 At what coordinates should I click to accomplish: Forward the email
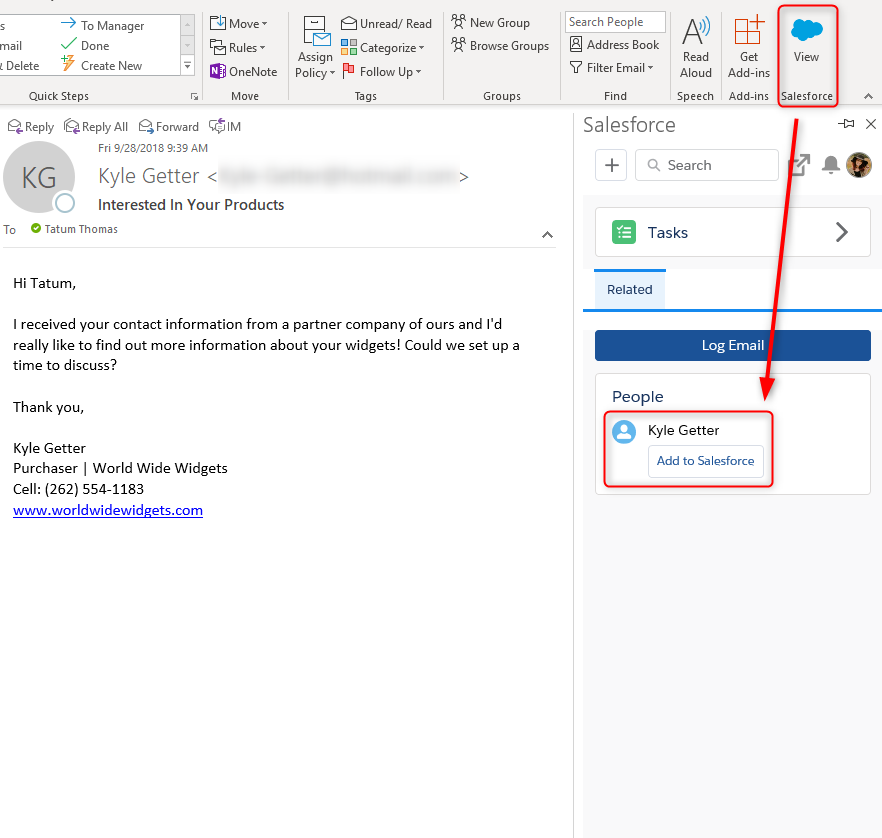(x=169, y=127)
